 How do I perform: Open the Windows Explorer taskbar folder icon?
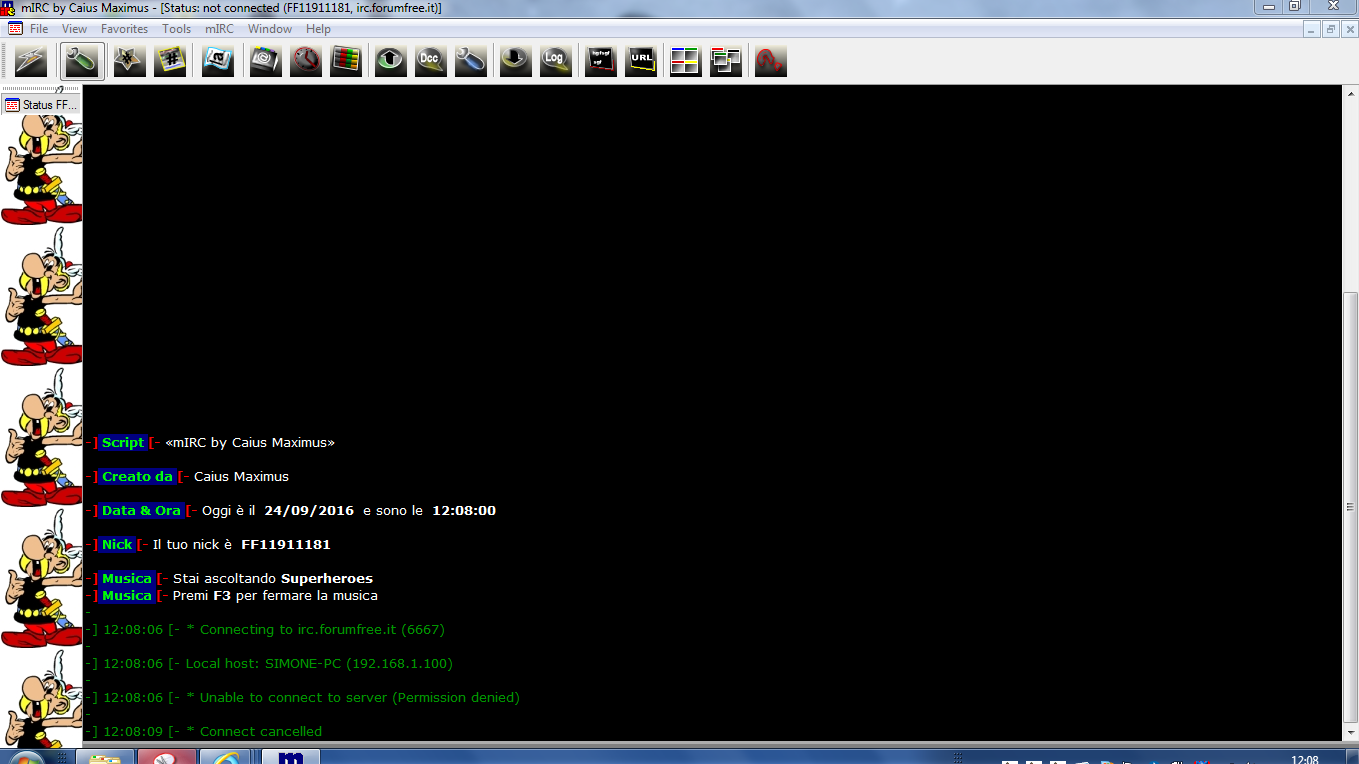105,757
